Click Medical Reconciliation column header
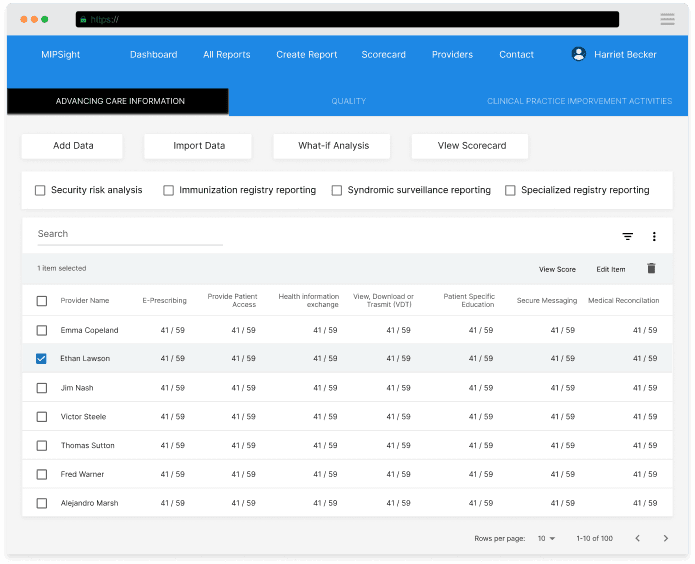695x564 pixels. pos(623,301)
